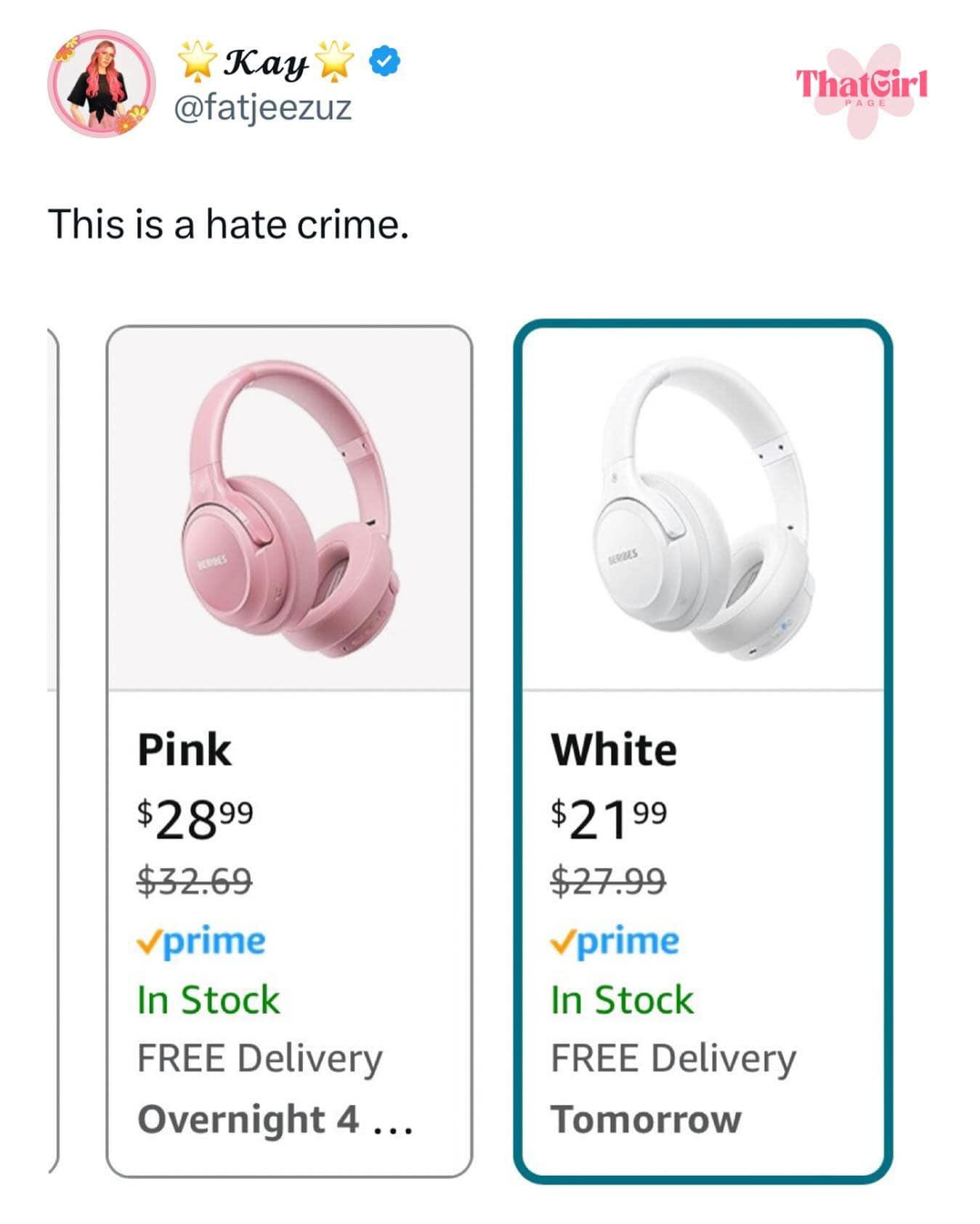Open the @fatjeezuz profile handle
This screenshot has width=980, height=1224.
coord(263,108)
